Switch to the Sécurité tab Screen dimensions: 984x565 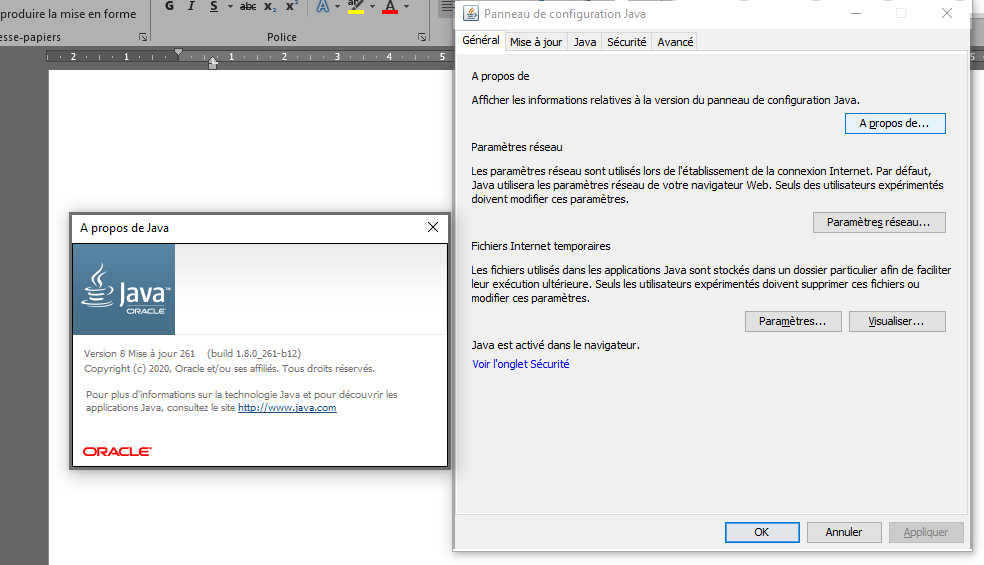tap(626, 42)
